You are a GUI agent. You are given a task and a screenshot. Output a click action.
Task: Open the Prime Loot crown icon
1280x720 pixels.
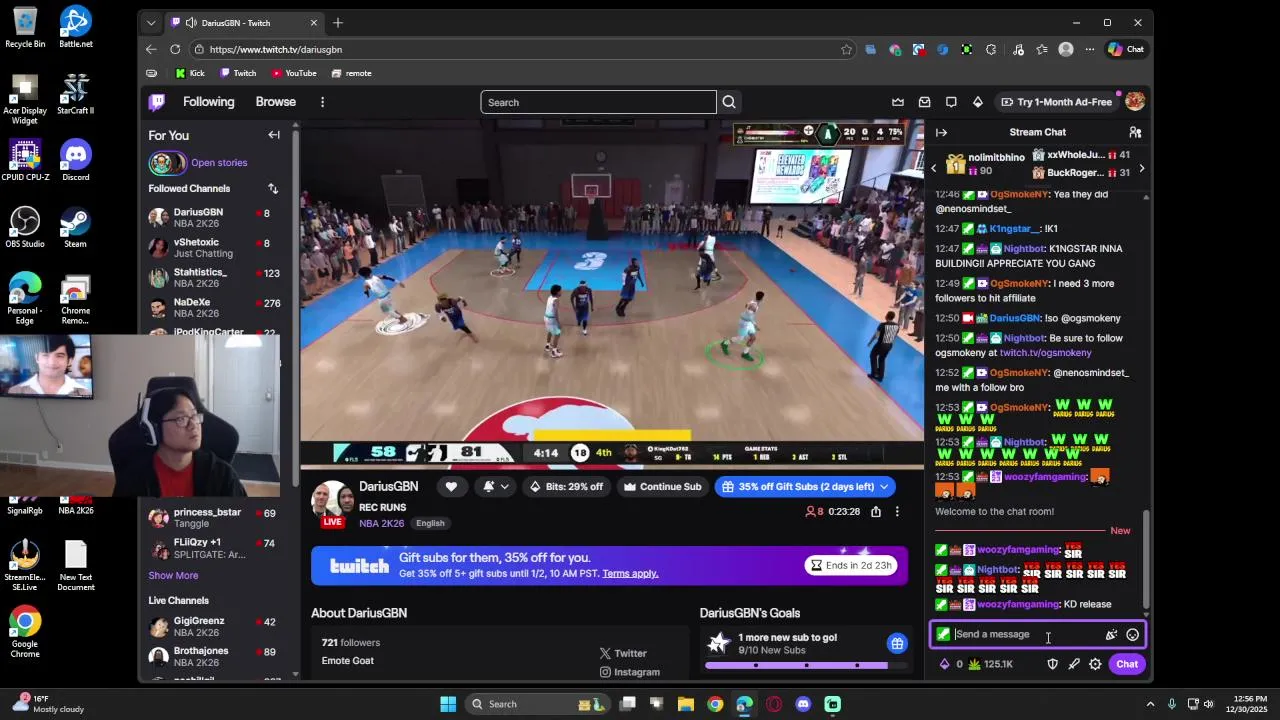(898, 102)
